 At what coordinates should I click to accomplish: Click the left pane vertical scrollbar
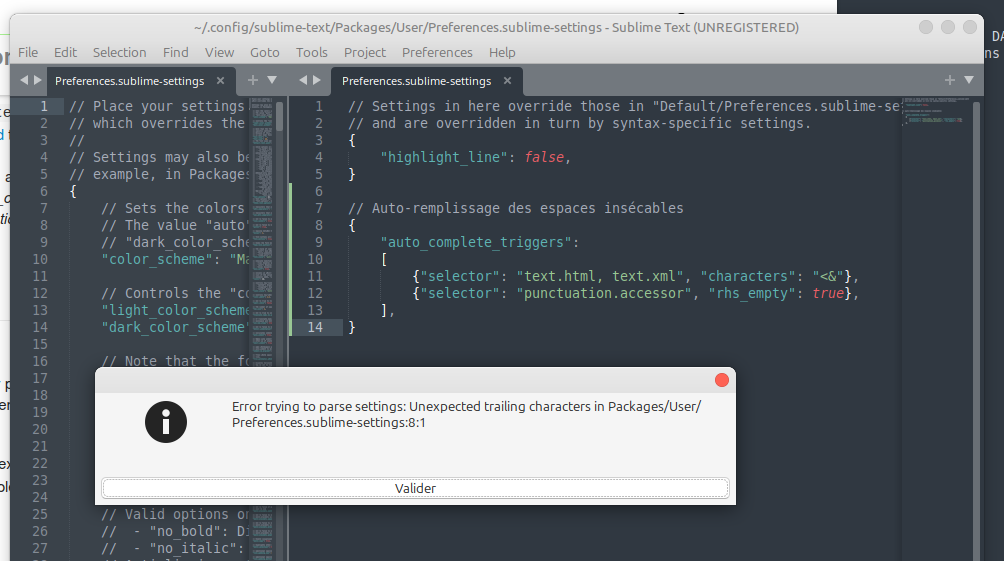[x=280, y=116]
